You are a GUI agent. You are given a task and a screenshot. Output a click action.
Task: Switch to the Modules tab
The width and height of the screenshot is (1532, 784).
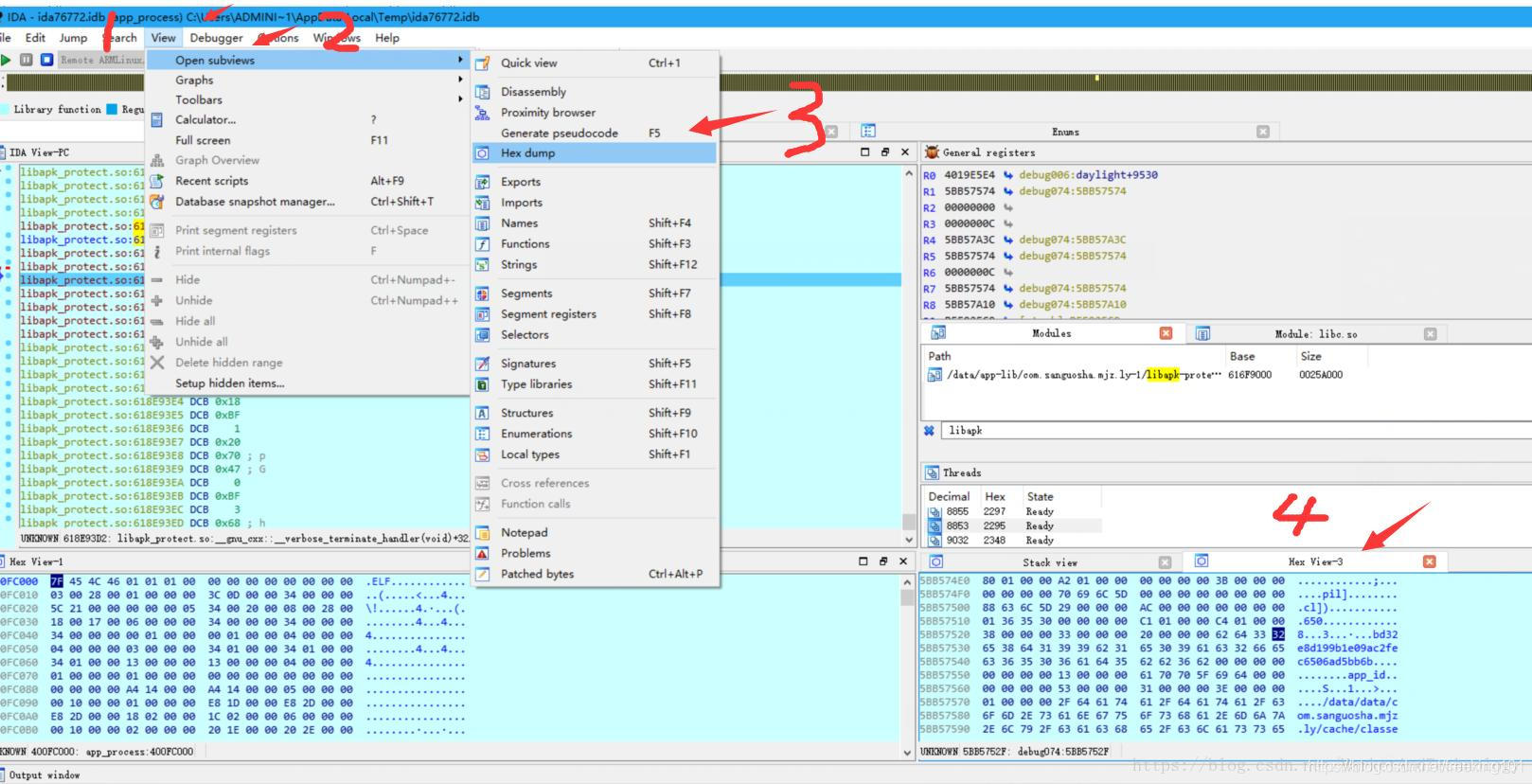coord(1051,333)
